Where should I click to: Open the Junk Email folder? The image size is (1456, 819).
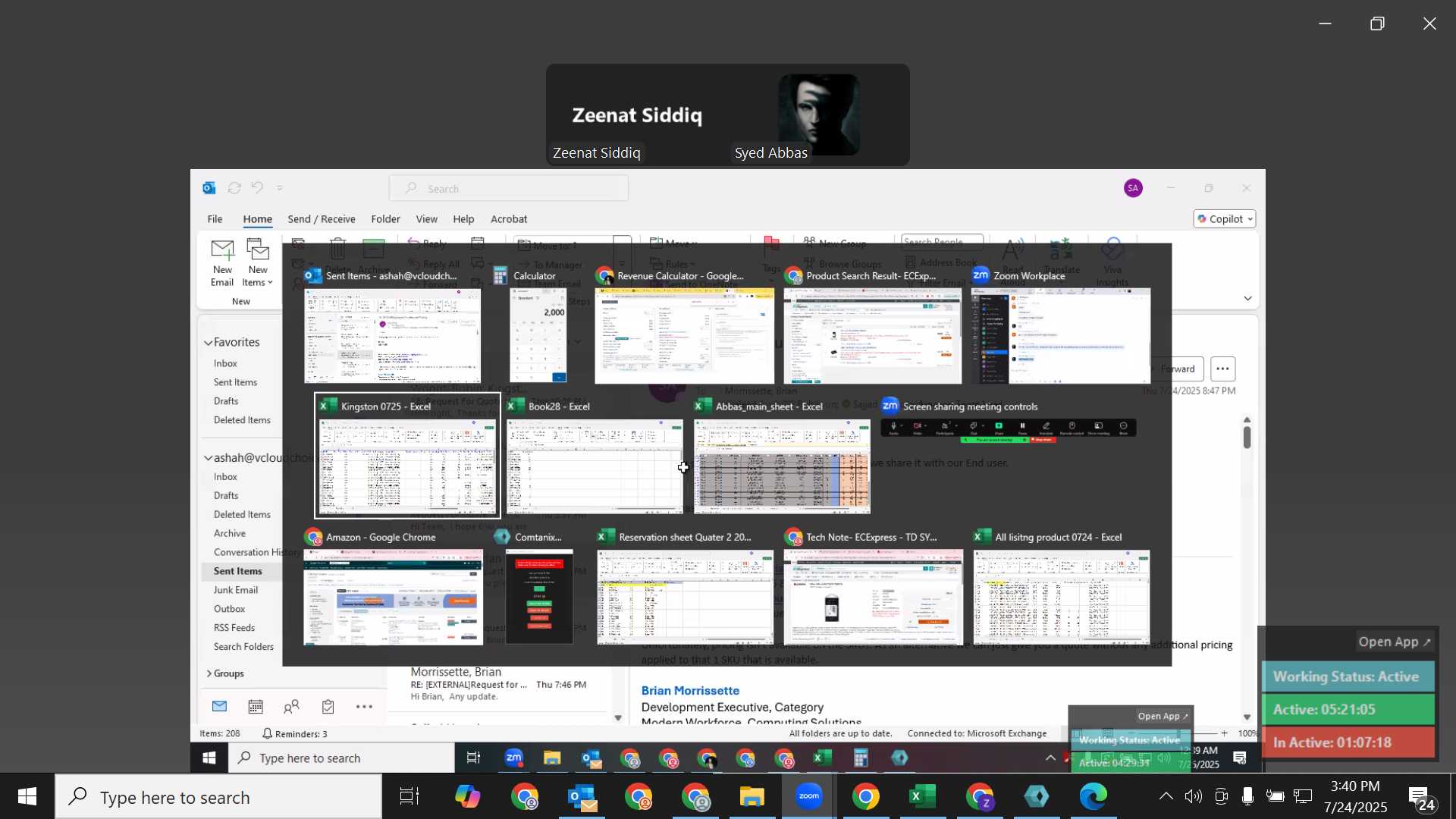(236, 590)
